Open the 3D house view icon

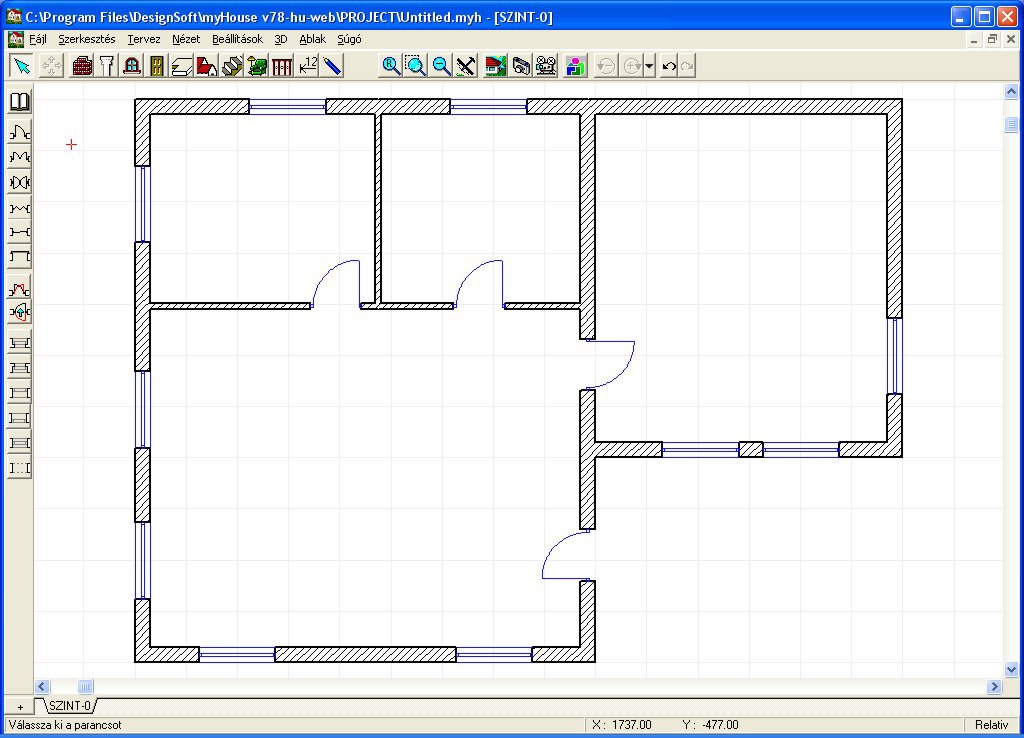(x=496, y=66)
